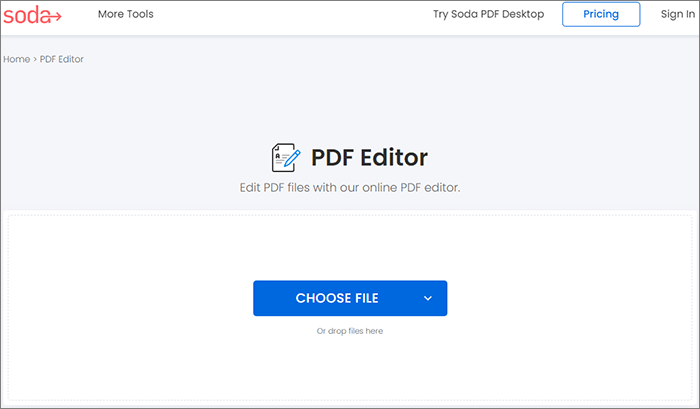This screenshot has height=409, width=700.
Task: Expand the CHOOSE FILE dropdown arrow
Action: click(428, 298)
